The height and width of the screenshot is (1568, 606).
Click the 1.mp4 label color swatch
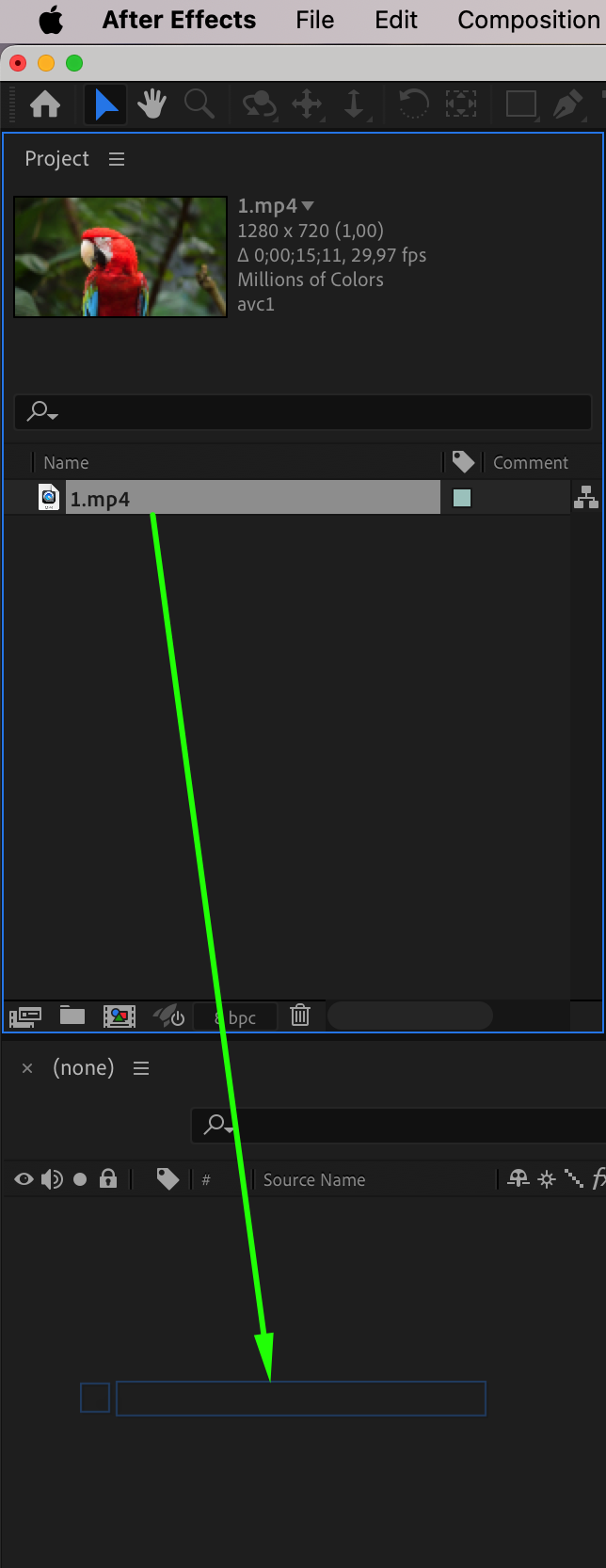coord(462,498)
